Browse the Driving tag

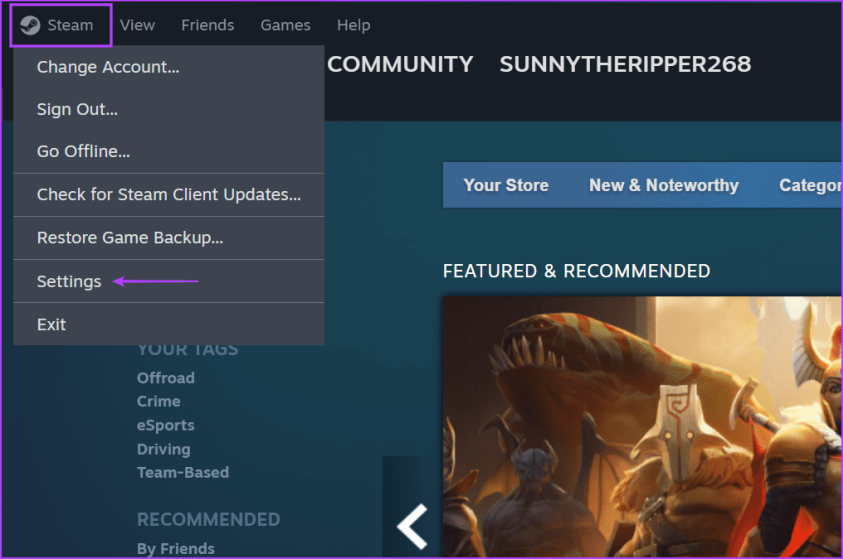point(163,449)
